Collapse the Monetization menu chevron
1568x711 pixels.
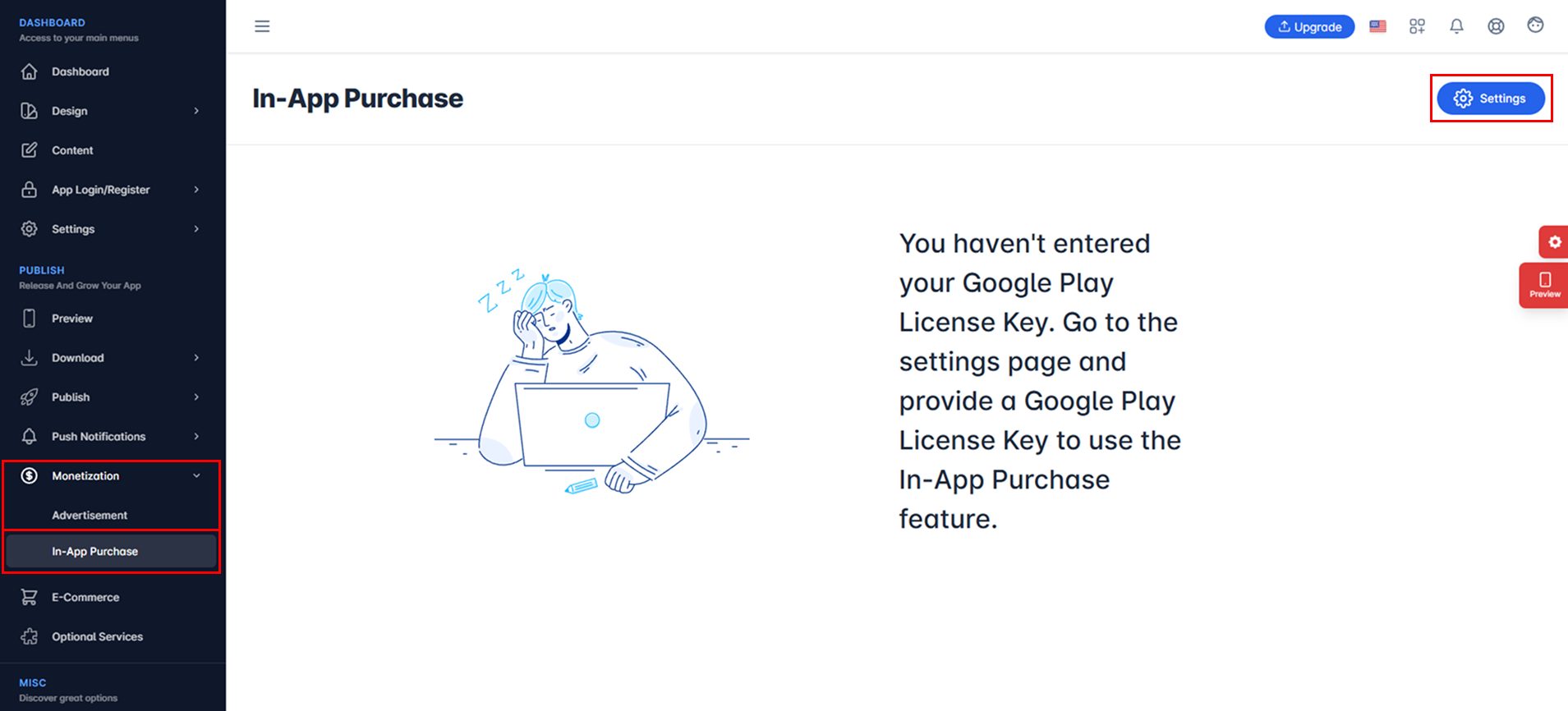[196, 476]
